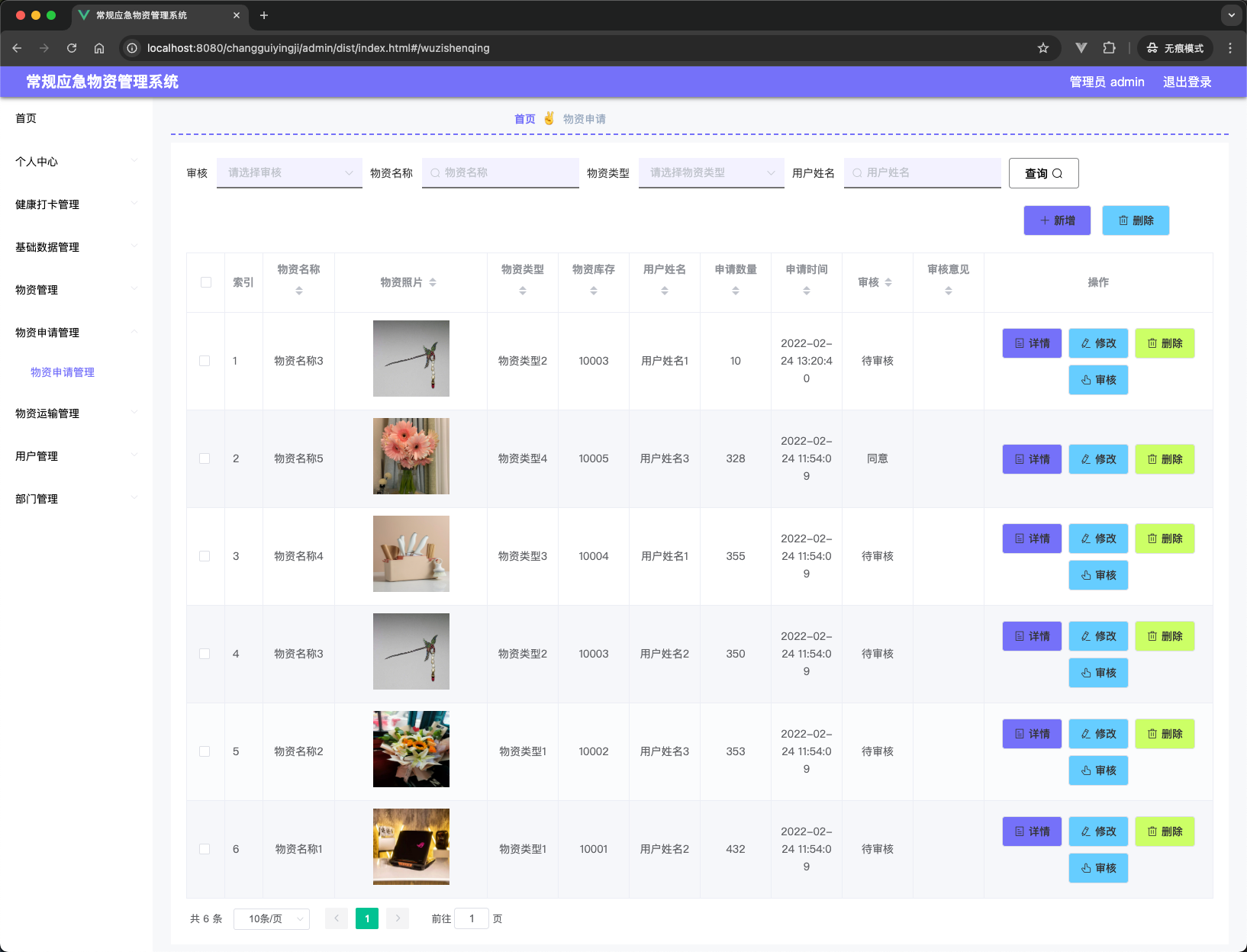Viewport: 1247px width, 952px height.
Task: Open the laptop photo in row 6
Action: (x=411, y=847)
